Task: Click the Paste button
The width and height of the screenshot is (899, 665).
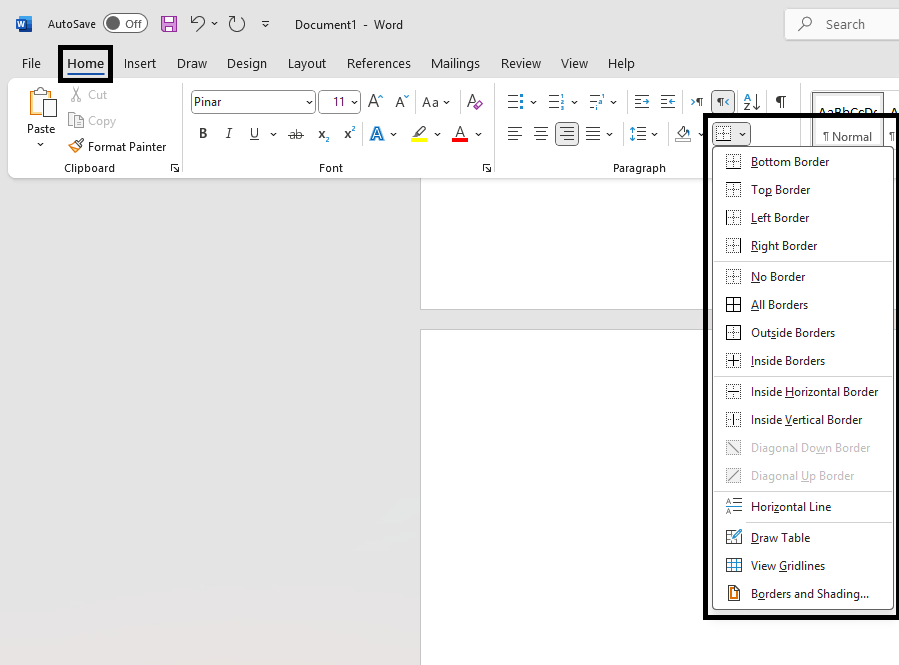Action: tap(41, 129)
